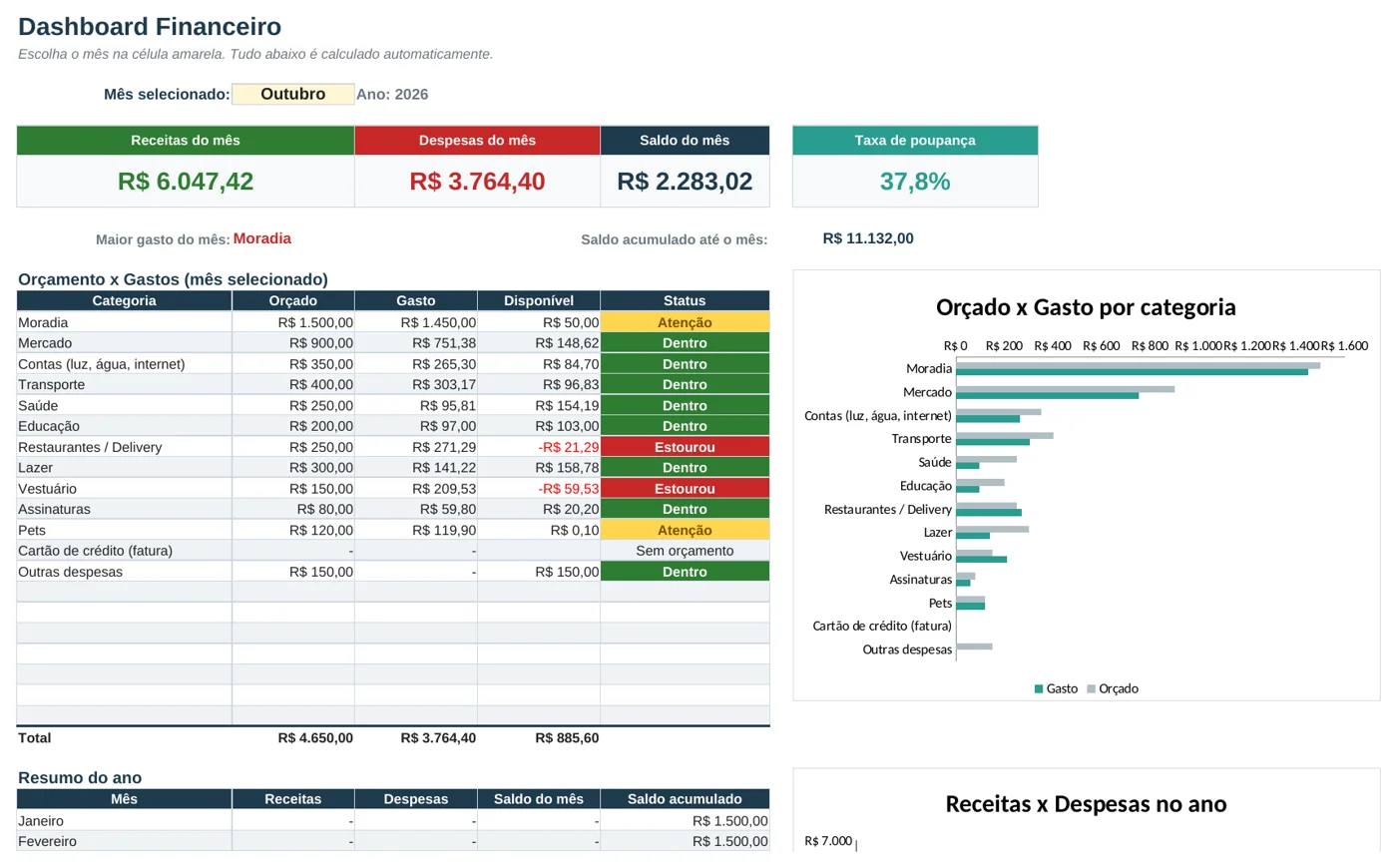Click the "Disponível" column header
Image resolution: width=1397 pixels, height=868 pixels.
coord(539,300)
